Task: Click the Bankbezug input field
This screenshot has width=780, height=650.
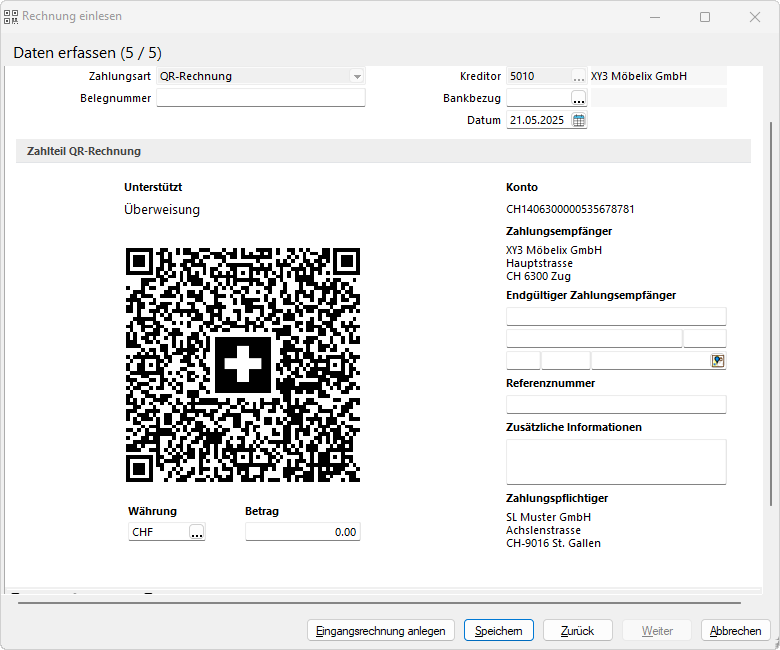Action: coord(539,98)
